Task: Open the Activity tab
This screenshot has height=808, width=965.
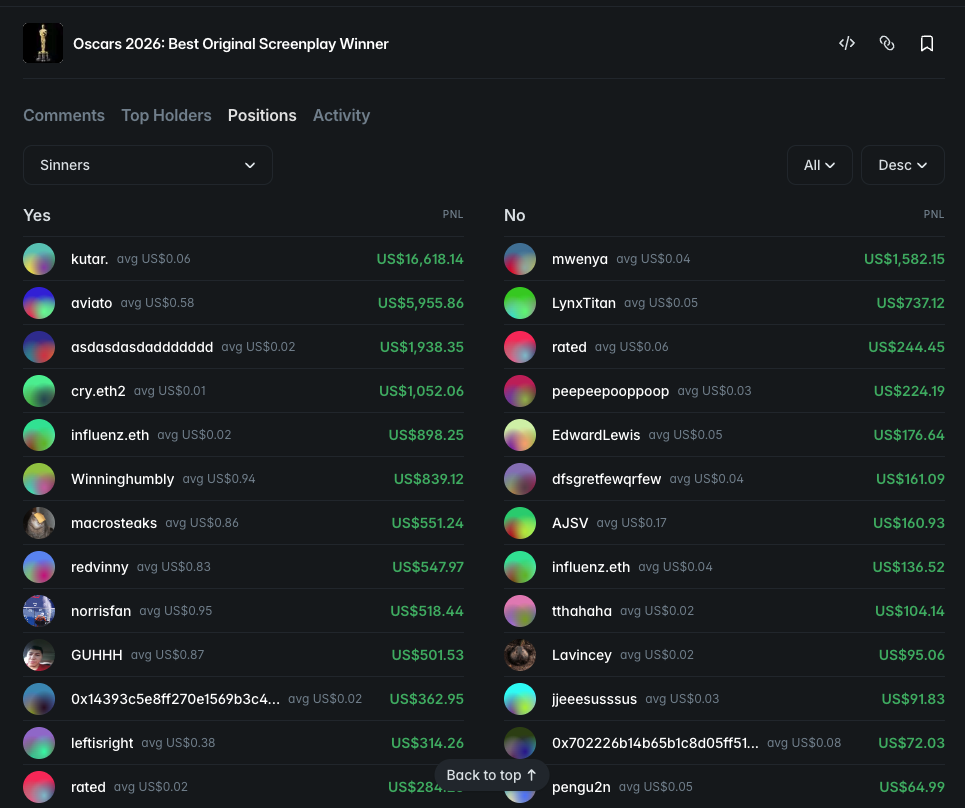Action: pos(341,115)
